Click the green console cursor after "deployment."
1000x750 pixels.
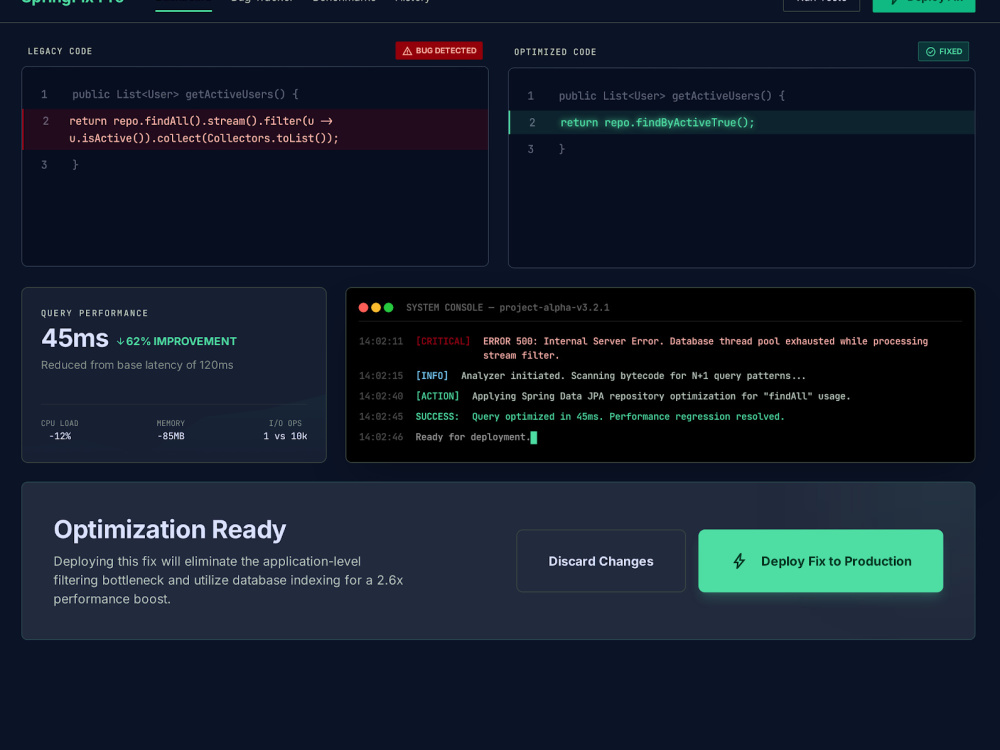534,438
